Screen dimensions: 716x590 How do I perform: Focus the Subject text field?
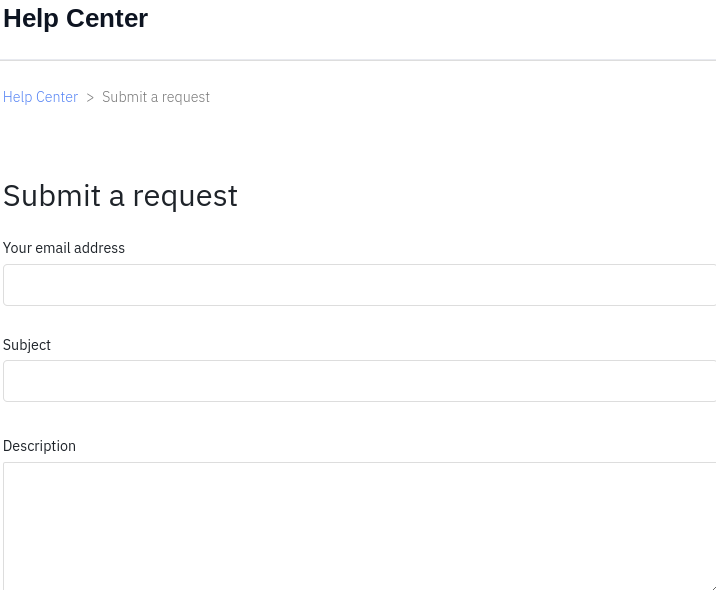coord(359,381)
